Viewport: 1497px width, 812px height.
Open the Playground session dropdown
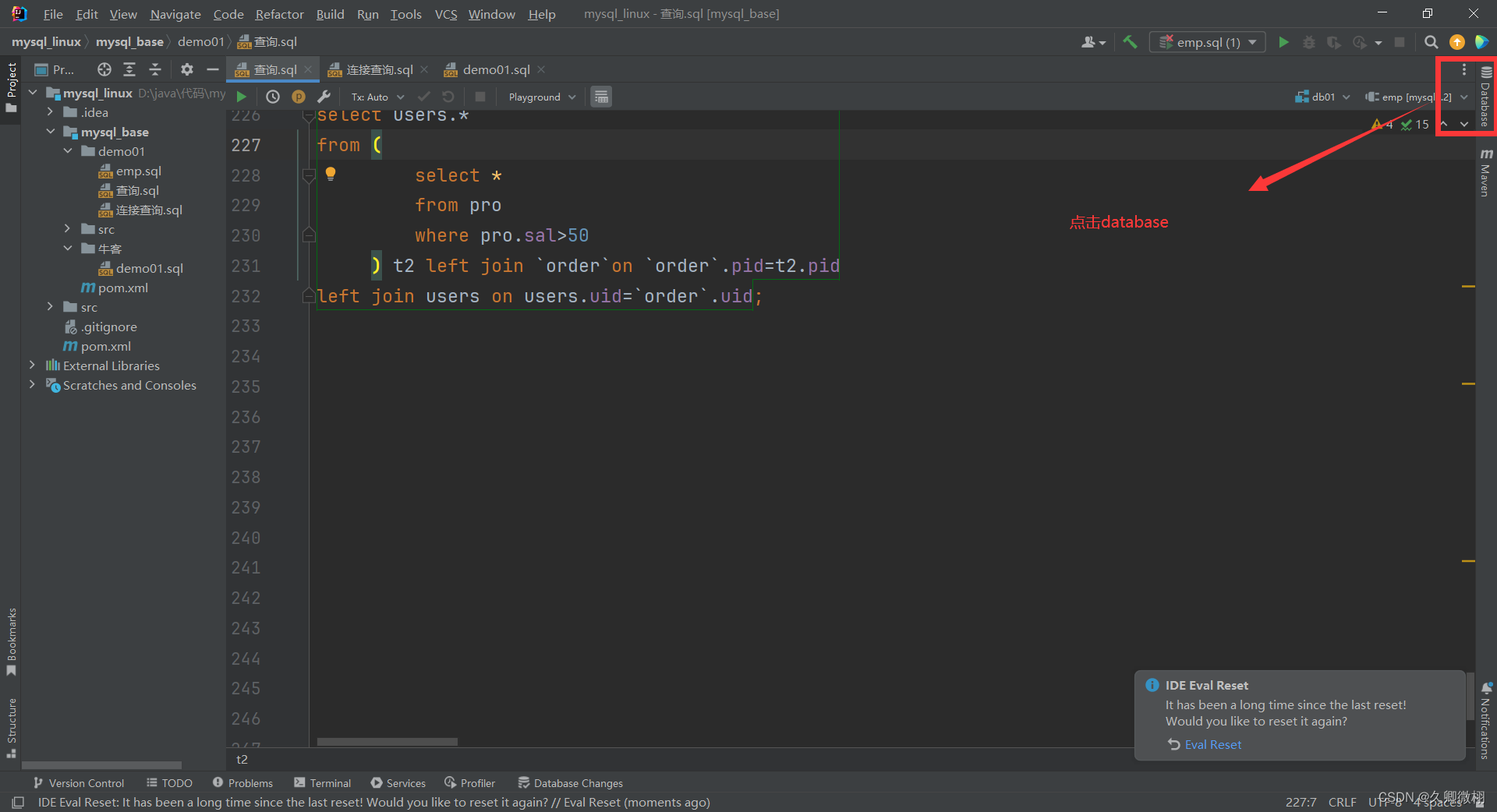[x=540, y=97]
